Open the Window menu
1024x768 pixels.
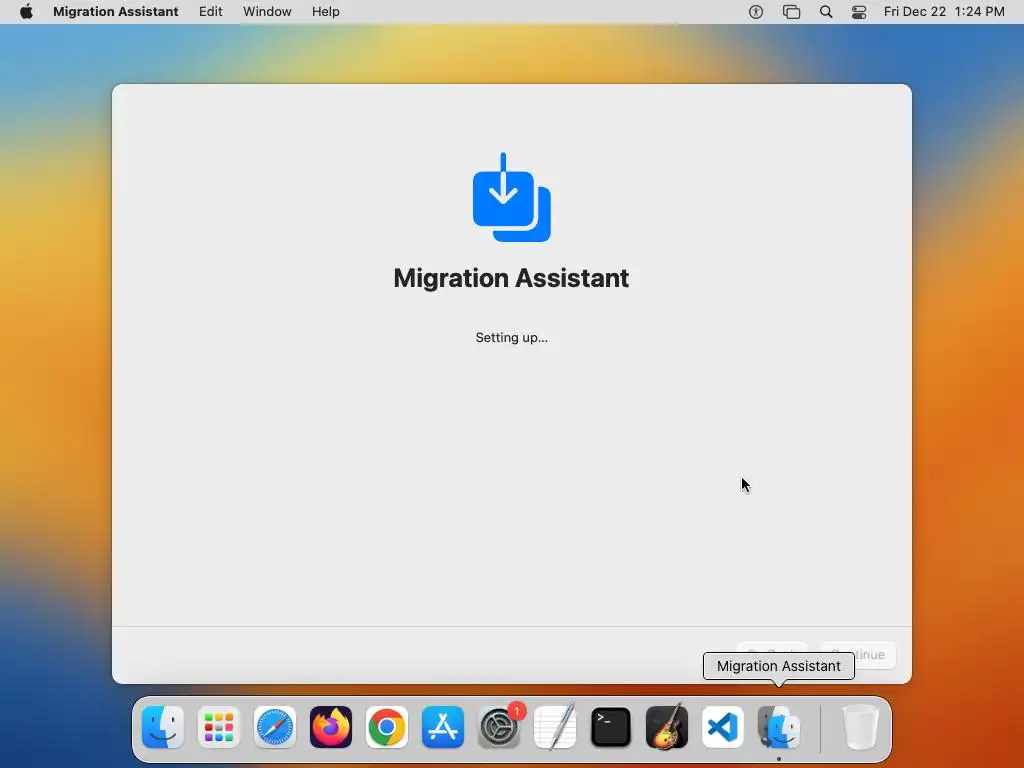pos(267,12)
